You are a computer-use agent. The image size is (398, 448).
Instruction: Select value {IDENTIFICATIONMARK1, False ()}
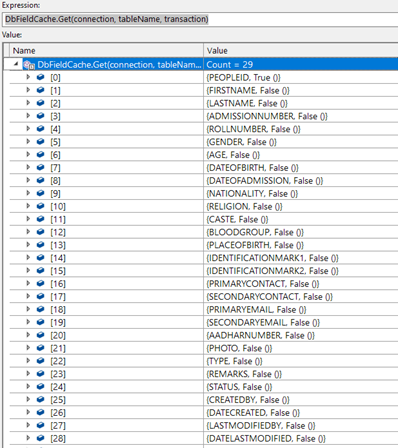tap(272, 258)
